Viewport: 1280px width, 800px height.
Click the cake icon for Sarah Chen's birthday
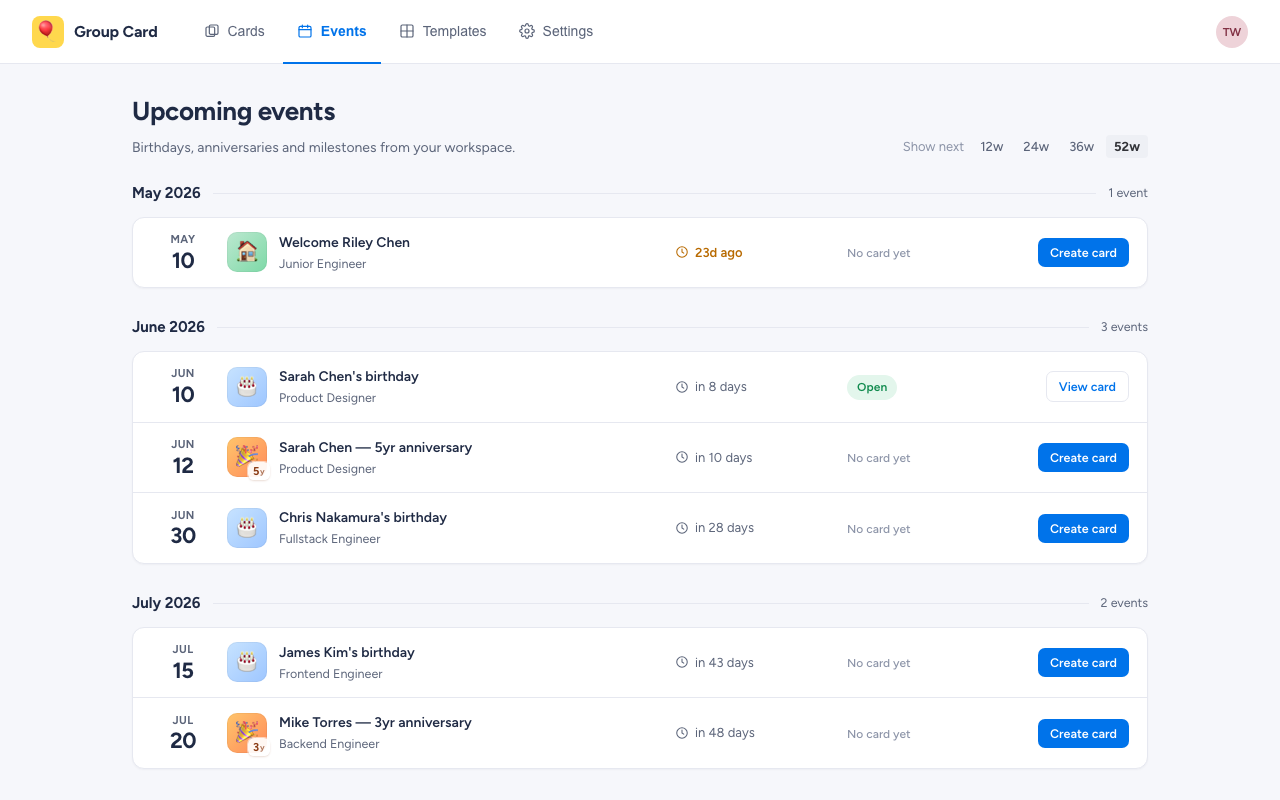pos(247,387)
